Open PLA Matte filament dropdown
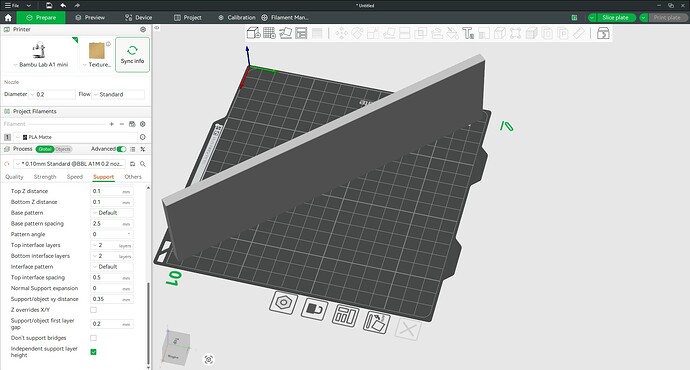The width and height of the screenshot is (690, 370). 75,137
